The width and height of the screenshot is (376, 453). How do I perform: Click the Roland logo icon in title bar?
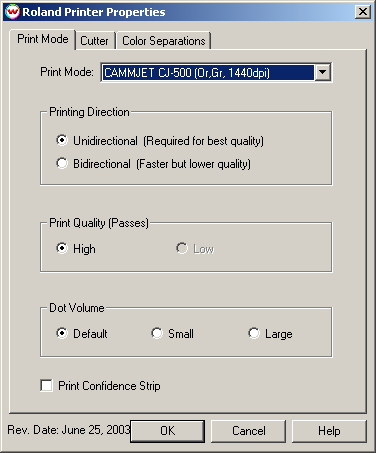(x=13, y=12)
